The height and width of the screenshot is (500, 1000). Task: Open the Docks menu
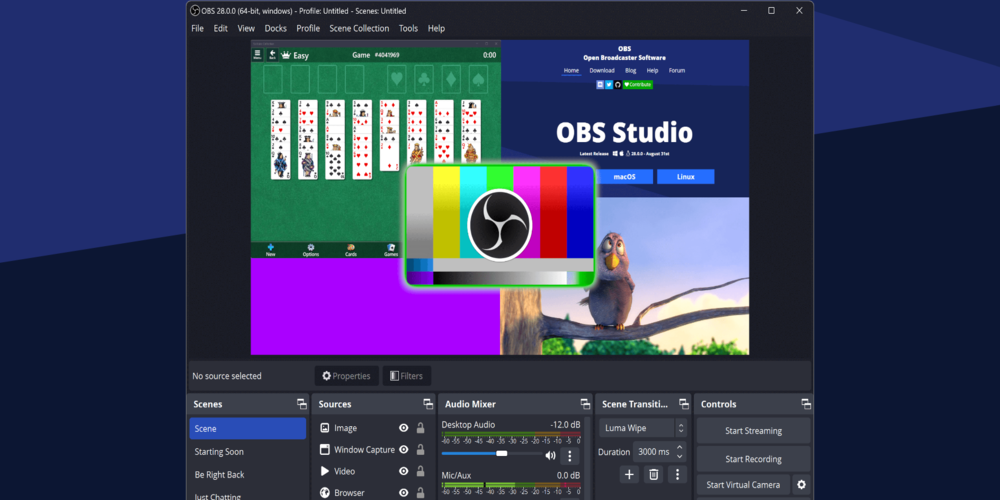tap(276, 28)
